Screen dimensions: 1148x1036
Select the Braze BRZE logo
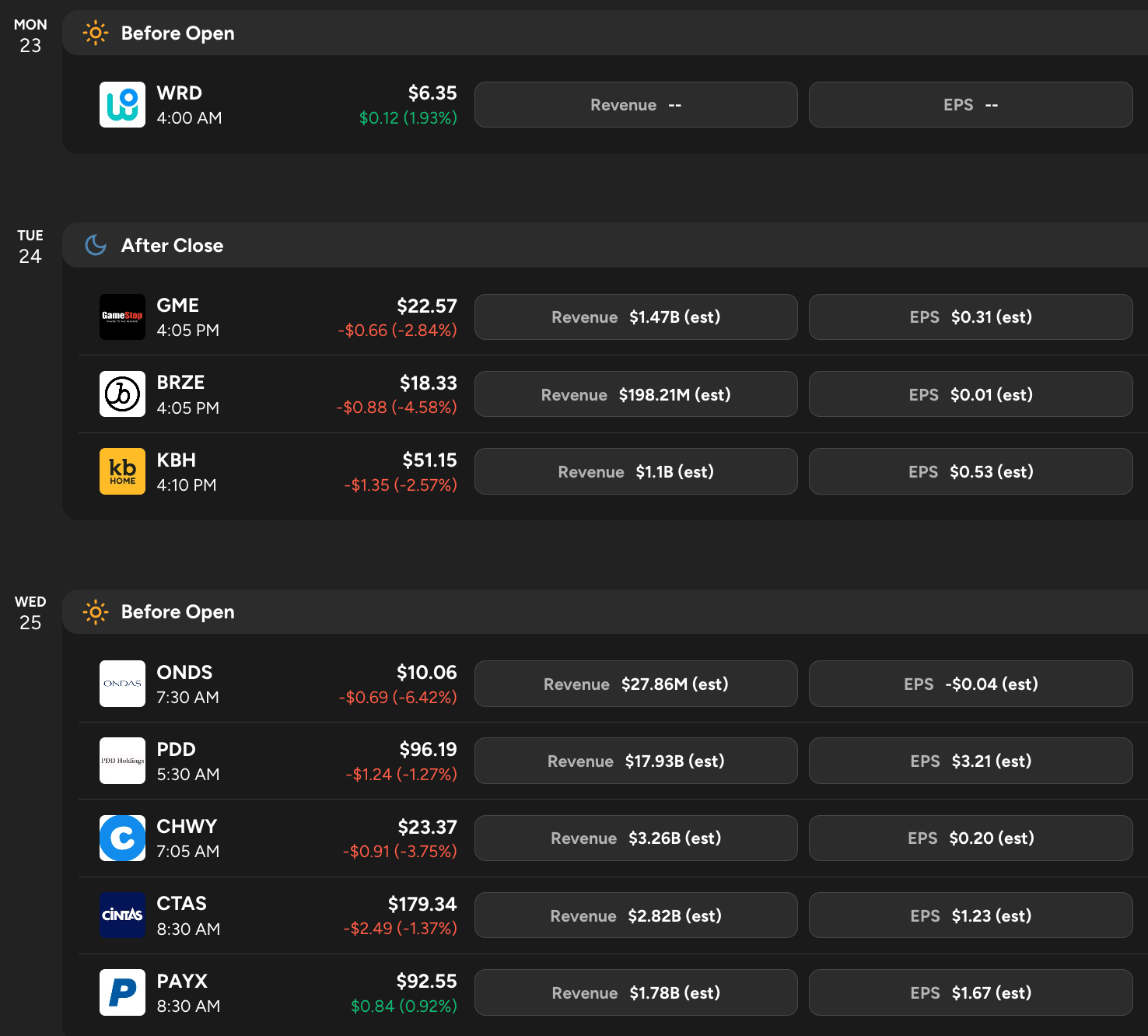point(122,394)
